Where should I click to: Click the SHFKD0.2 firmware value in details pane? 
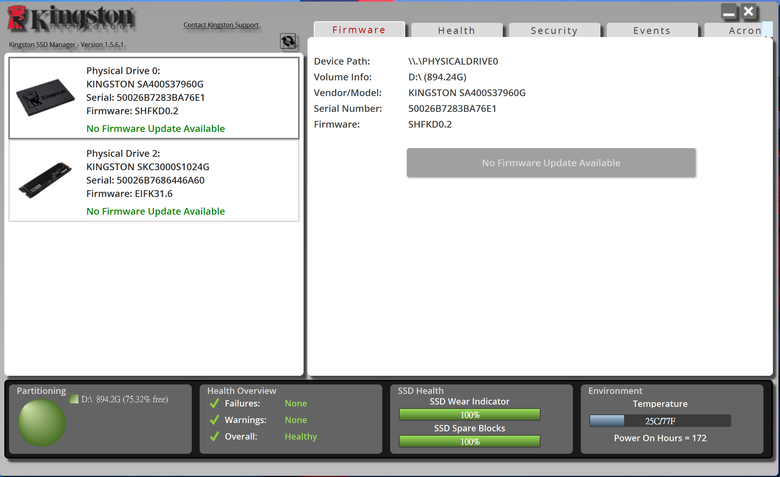click(430, 124)
